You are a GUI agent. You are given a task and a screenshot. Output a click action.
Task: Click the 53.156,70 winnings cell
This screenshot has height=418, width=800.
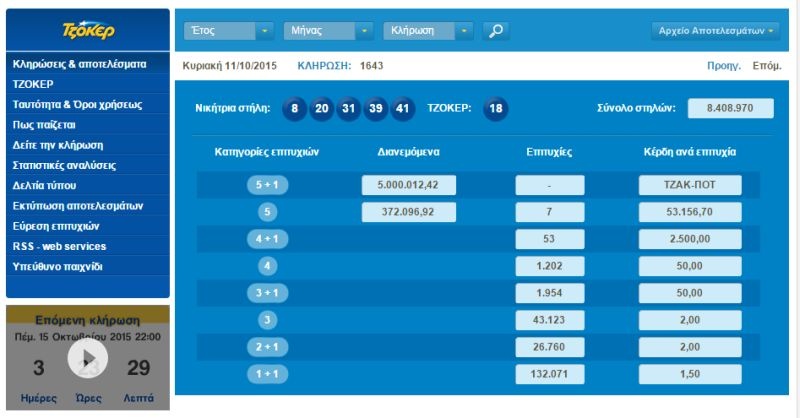(x=690, y=212)
